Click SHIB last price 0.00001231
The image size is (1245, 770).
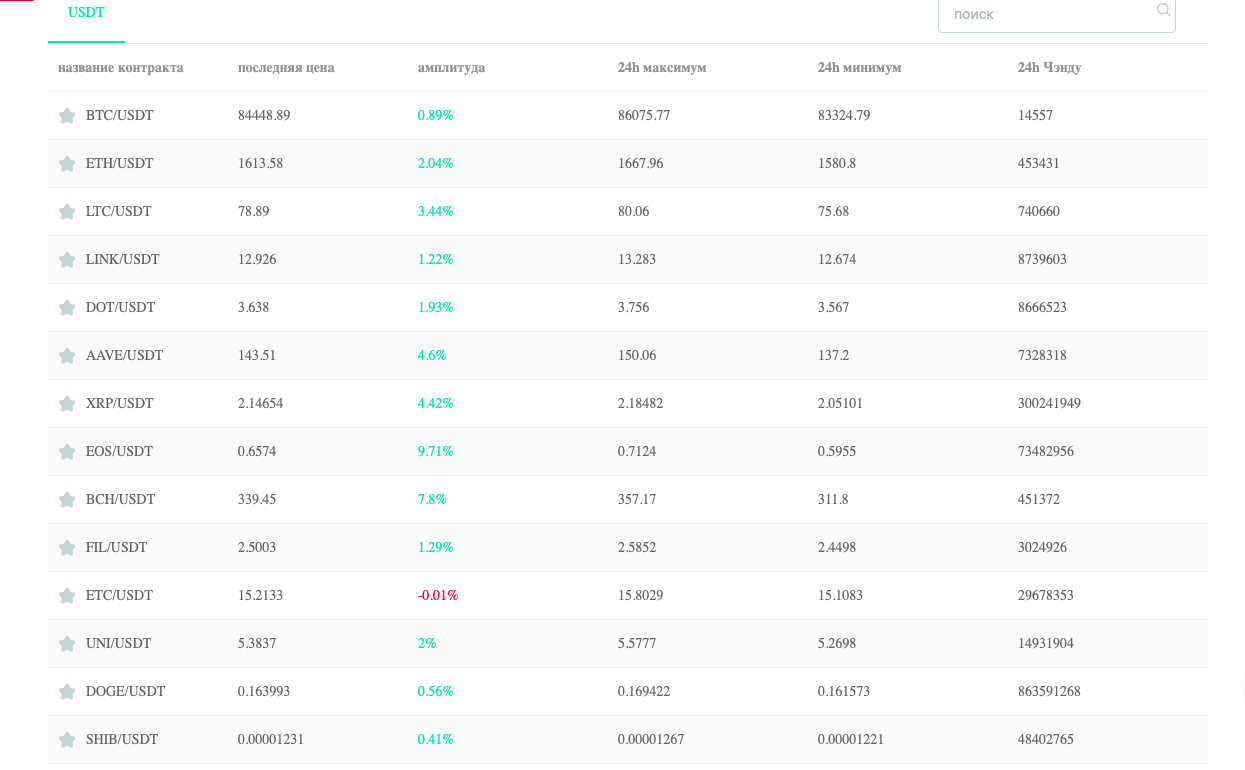[271, 740]
